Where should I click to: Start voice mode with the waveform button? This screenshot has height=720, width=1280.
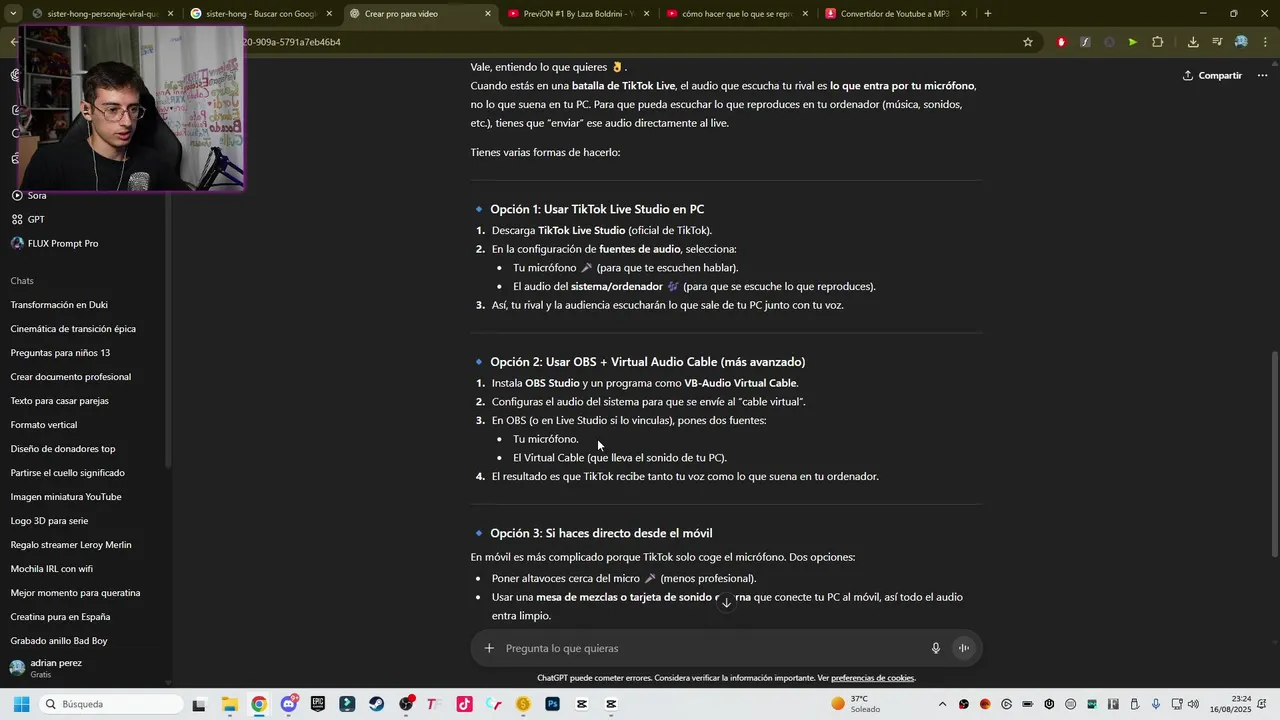964,648
